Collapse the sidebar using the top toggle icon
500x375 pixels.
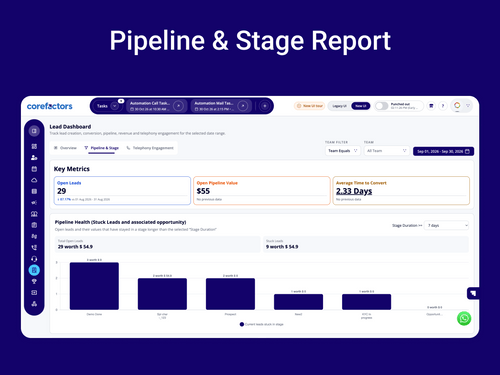click(x=34, y=131)
